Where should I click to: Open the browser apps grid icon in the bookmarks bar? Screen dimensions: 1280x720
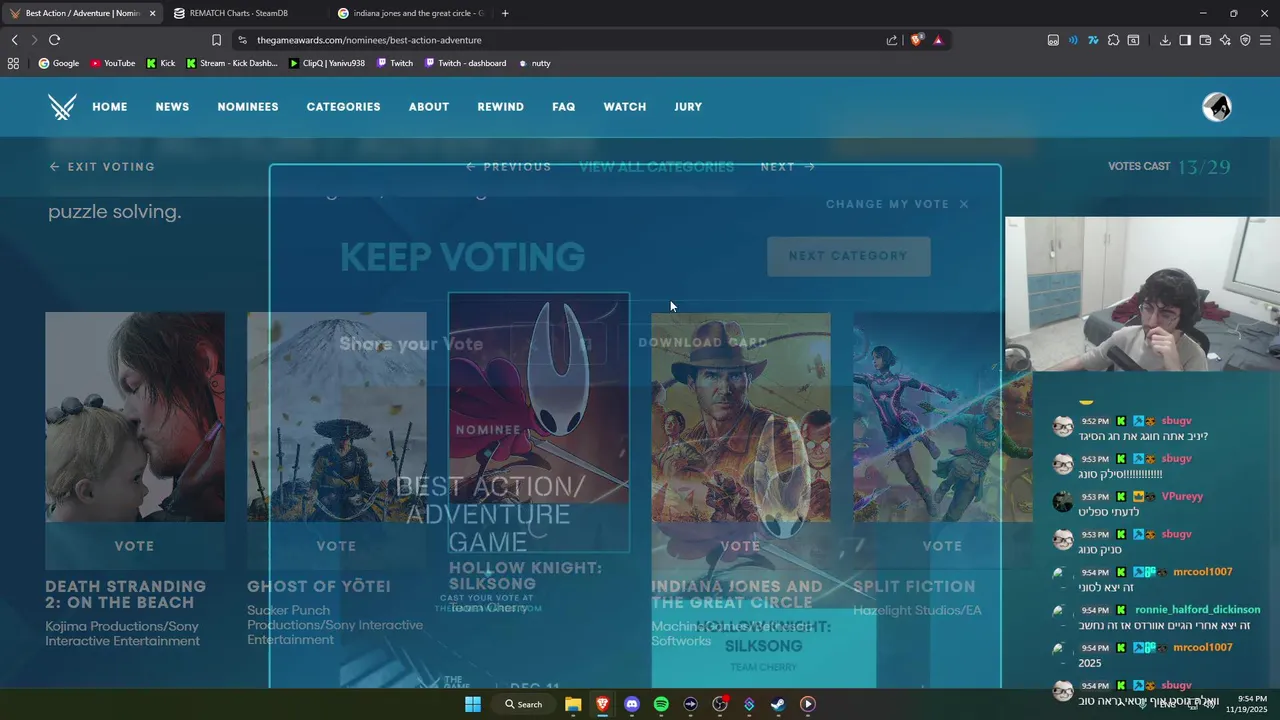(x=13, y=63)
